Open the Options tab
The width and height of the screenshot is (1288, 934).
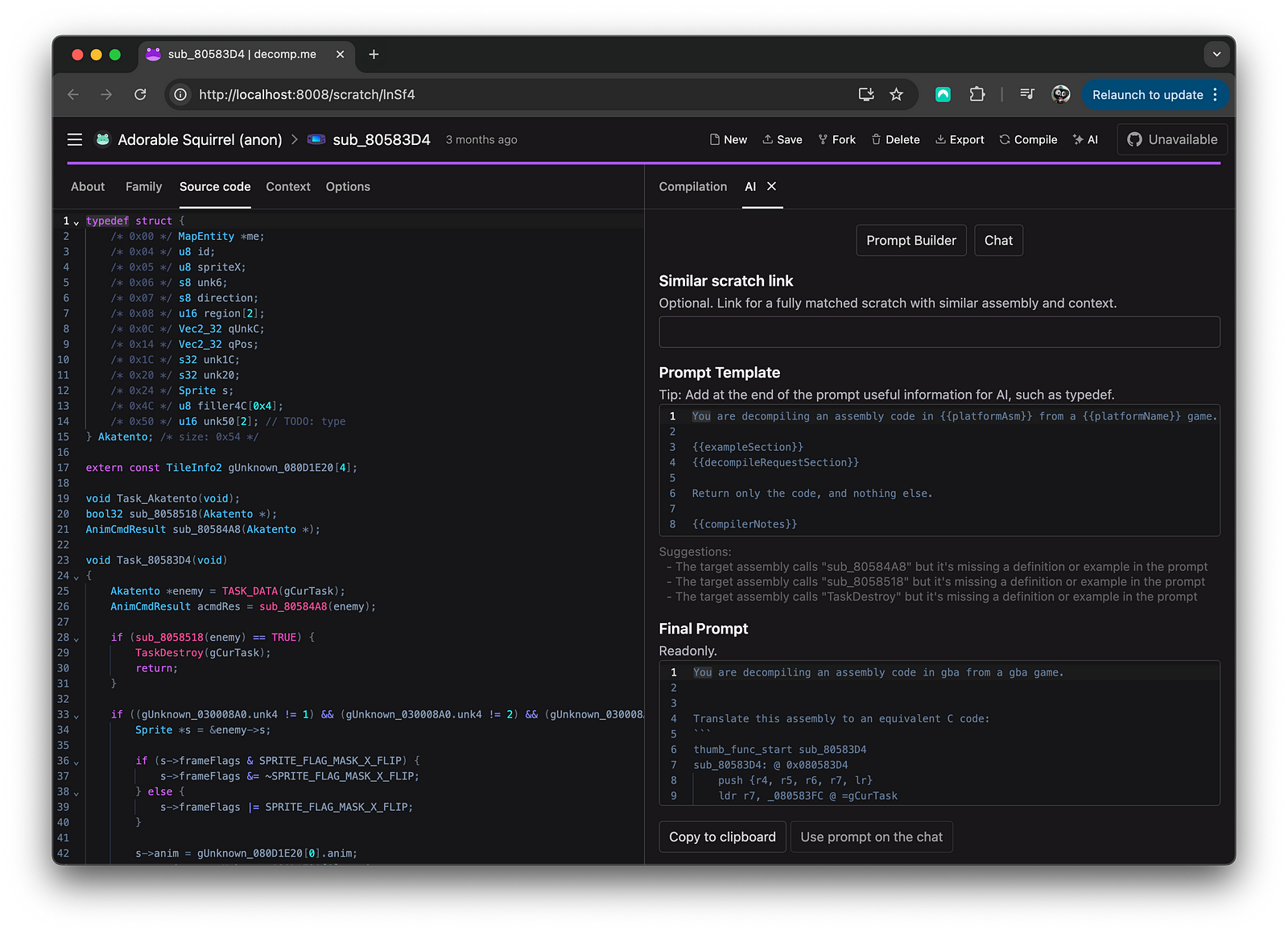click(x=348, y=186)
